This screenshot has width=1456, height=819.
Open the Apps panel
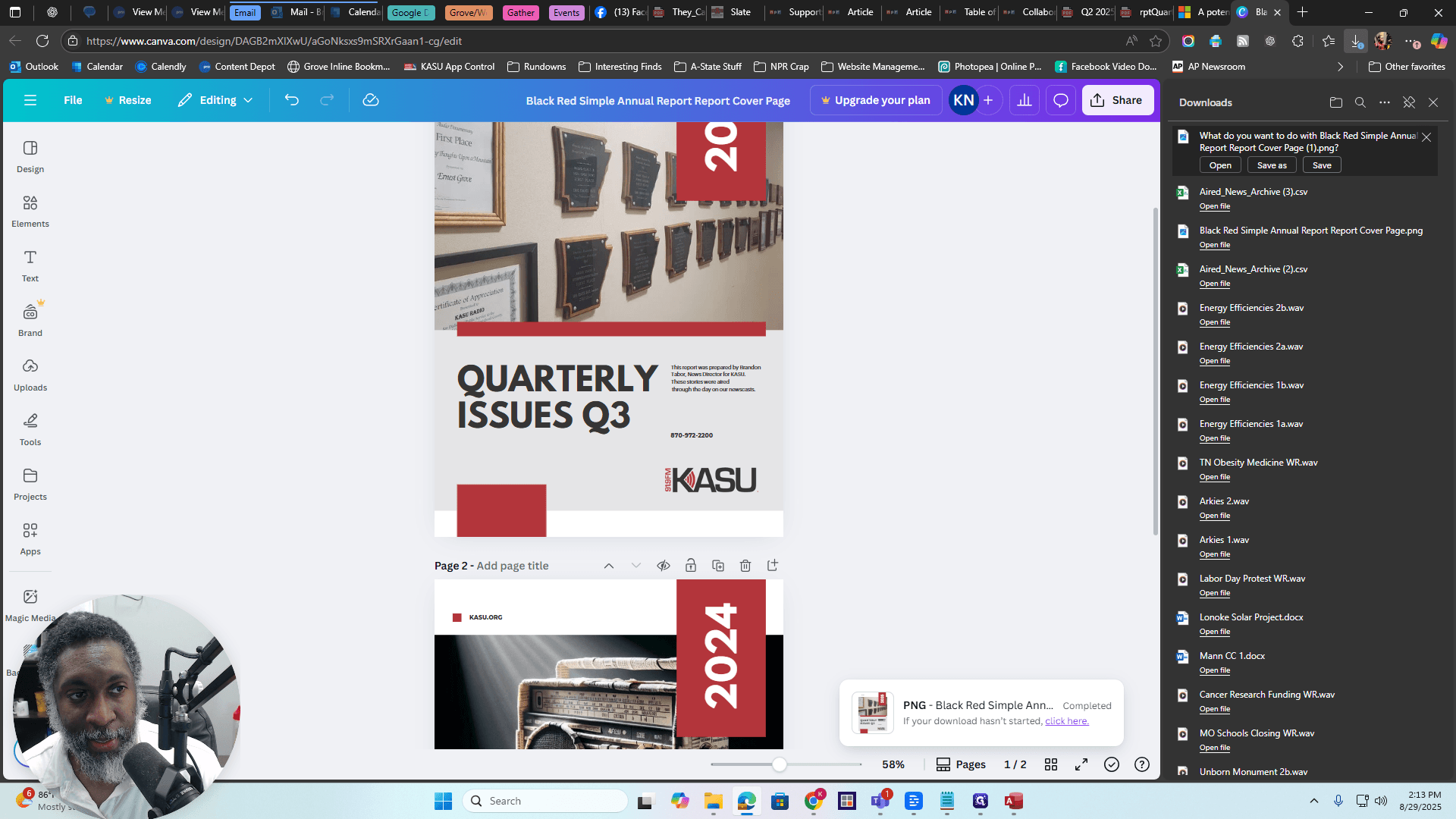30,539
